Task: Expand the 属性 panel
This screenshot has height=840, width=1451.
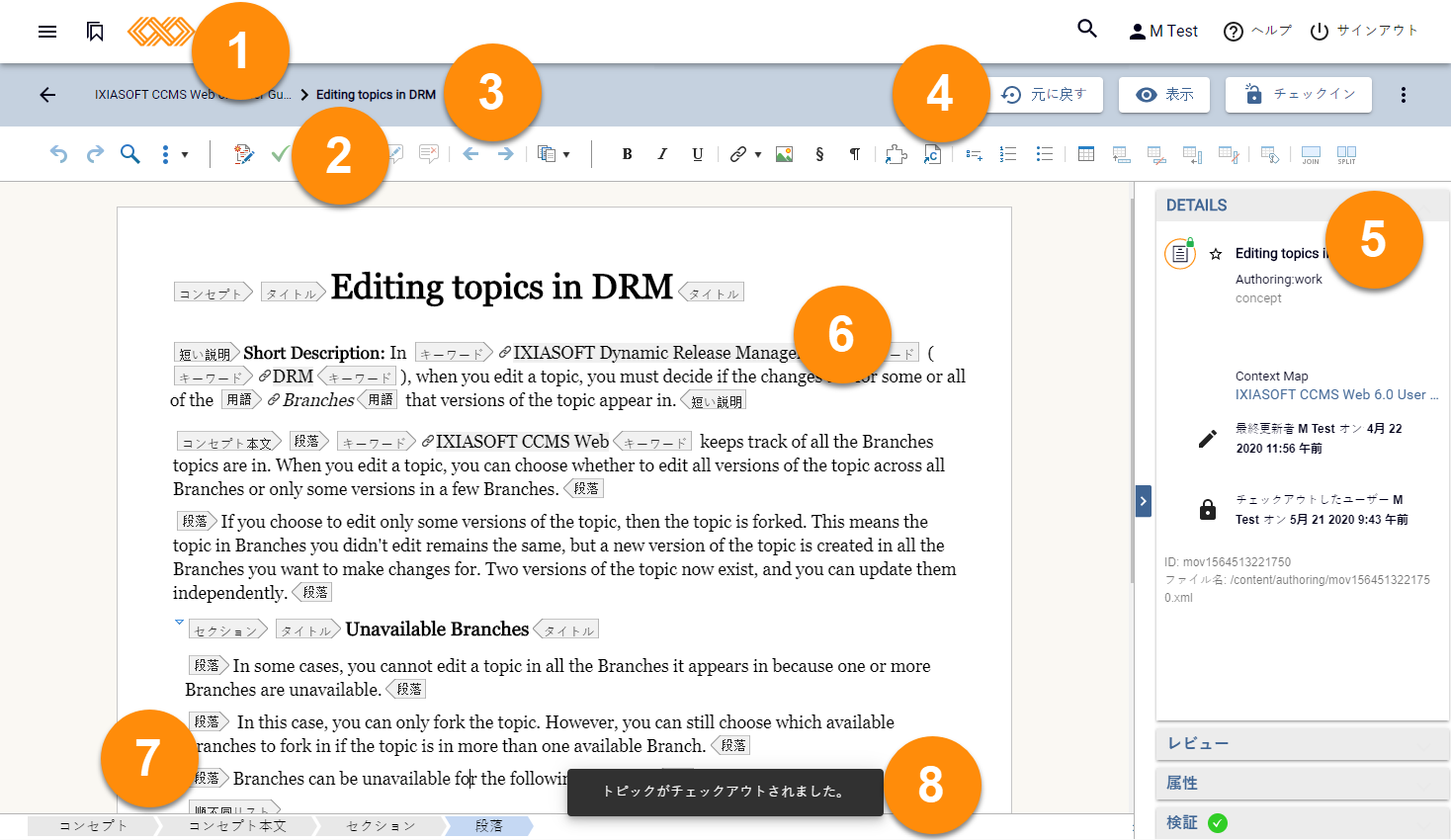Action: (x=1302, y=783)
